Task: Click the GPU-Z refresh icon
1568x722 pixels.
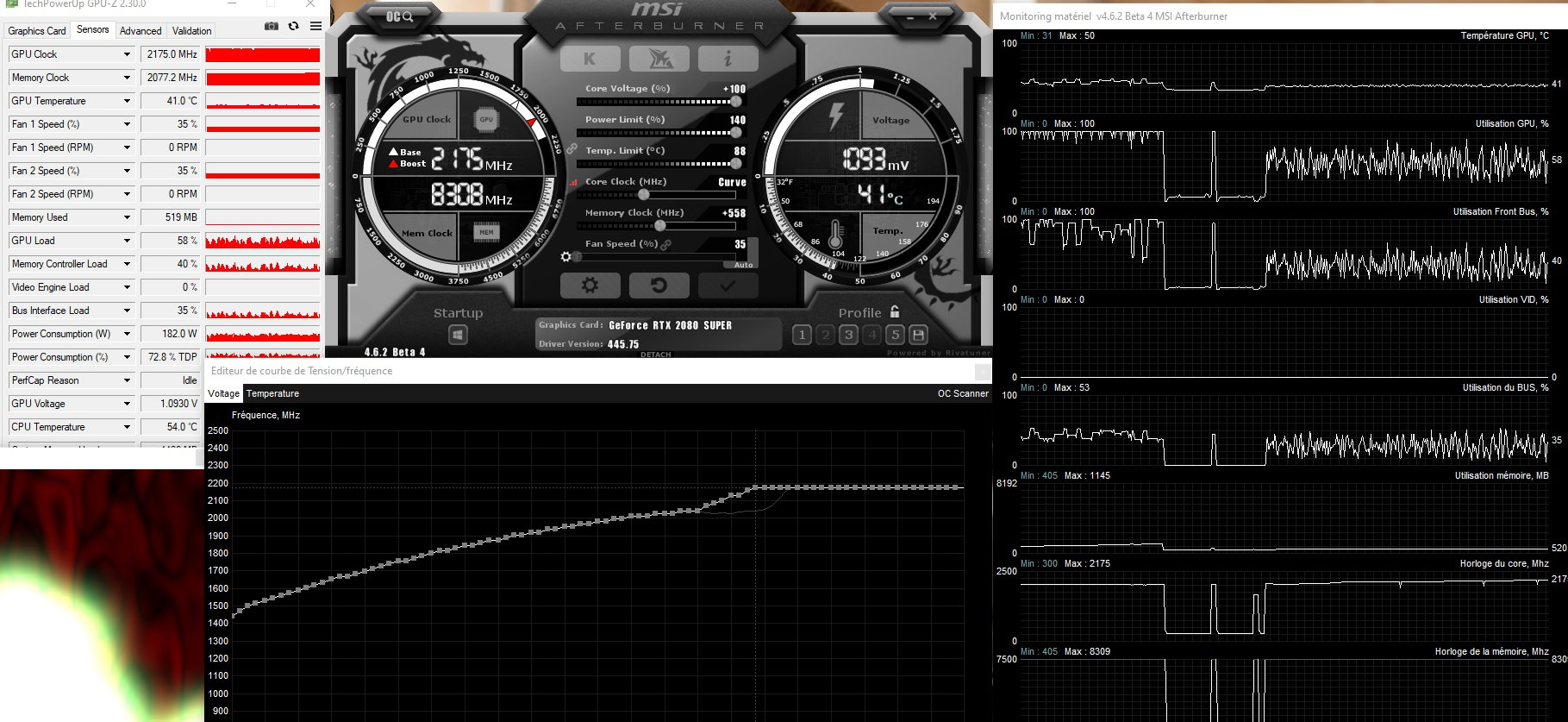Action: (x=294, y=27)
